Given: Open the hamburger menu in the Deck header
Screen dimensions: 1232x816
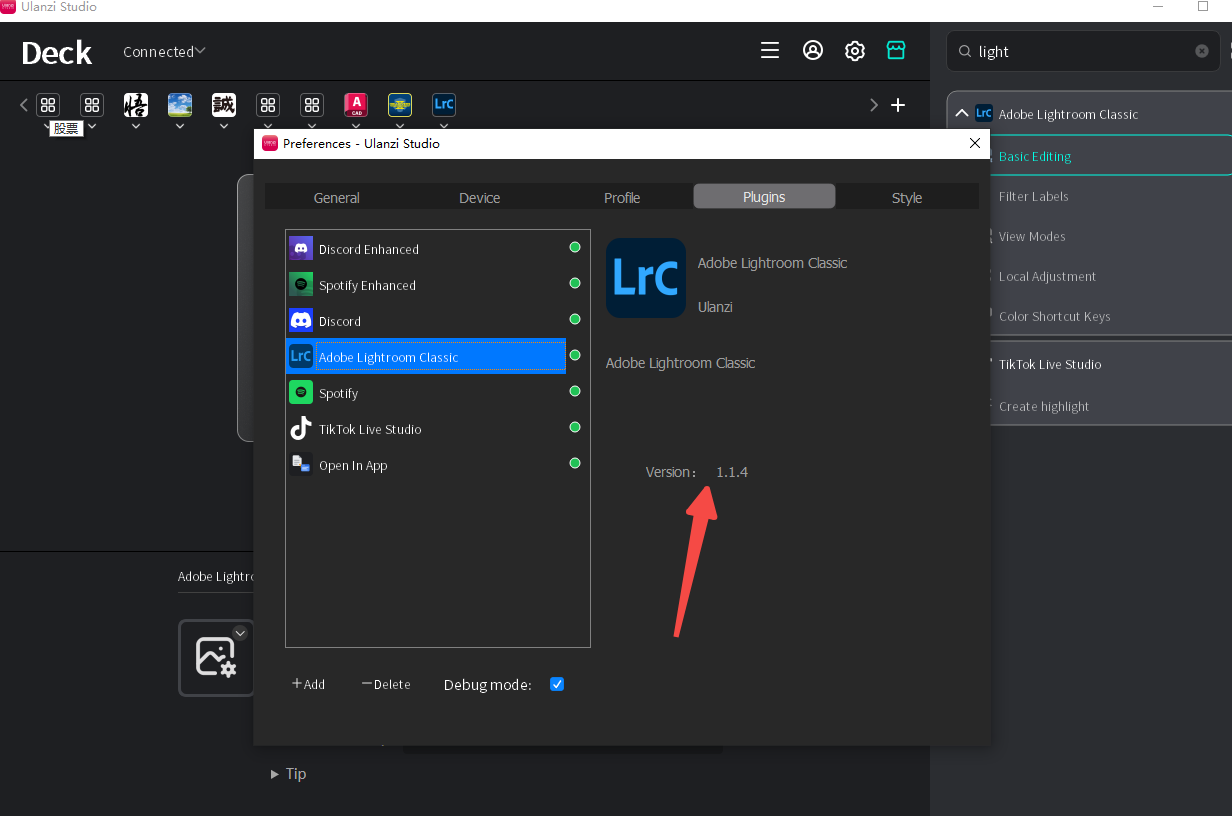Looking at the screenshot, I should (x=769, y=51).
